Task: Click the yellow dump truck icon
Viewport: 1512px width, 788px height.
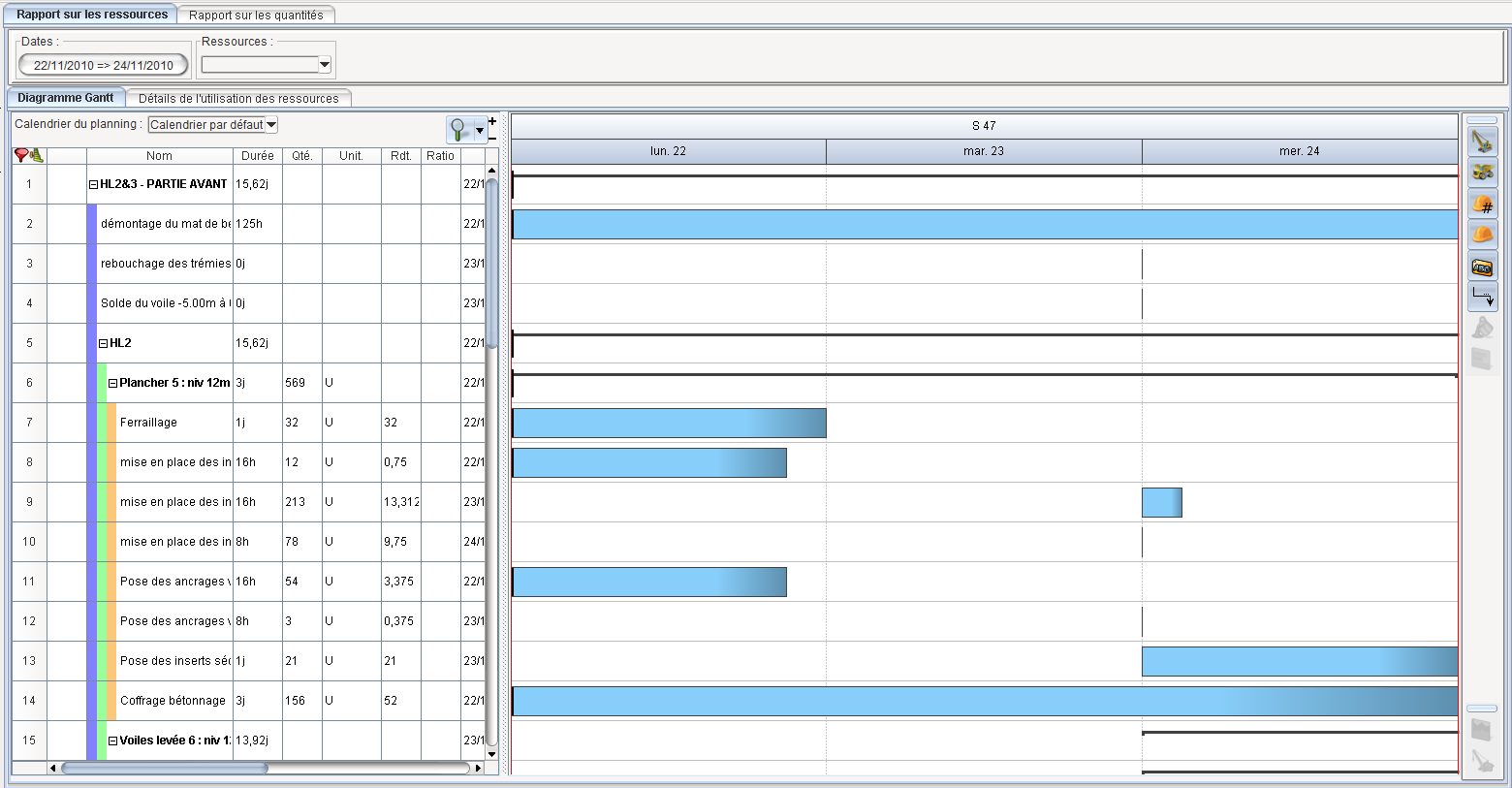Action: (1482, 173)
